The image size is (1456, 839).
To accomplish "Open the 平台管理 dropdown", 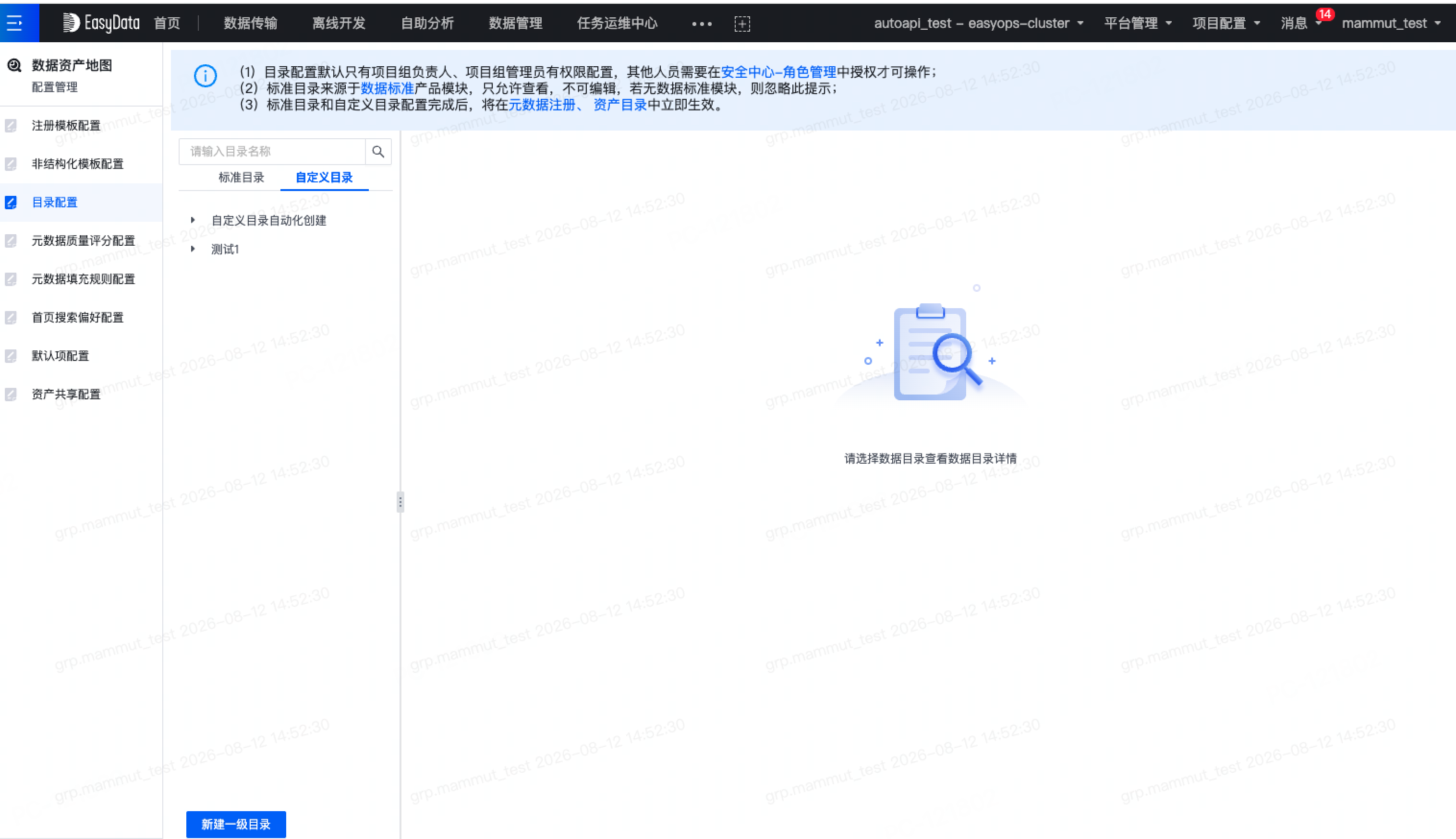I will pos(1138,23).
